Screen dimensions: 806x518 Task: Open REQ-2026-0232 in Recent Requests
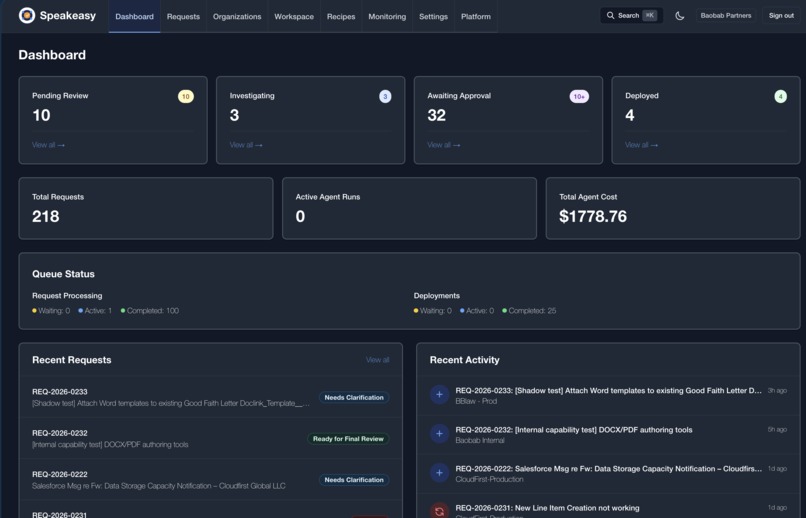pos(210,438)
